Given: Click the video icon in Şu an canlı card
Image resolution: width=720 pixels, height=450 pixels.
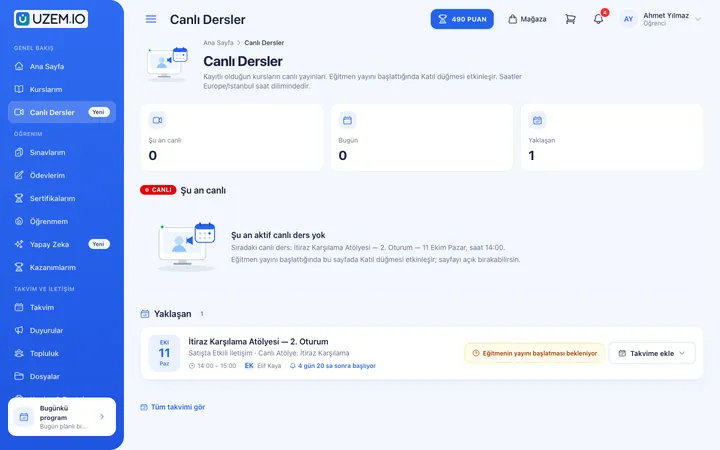Looking at the screenshot, I should [x=158, y=120].
